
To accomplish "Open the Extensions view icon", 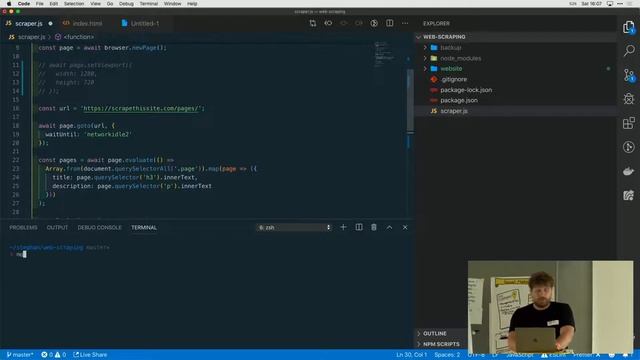I will (x=629, y=123).
